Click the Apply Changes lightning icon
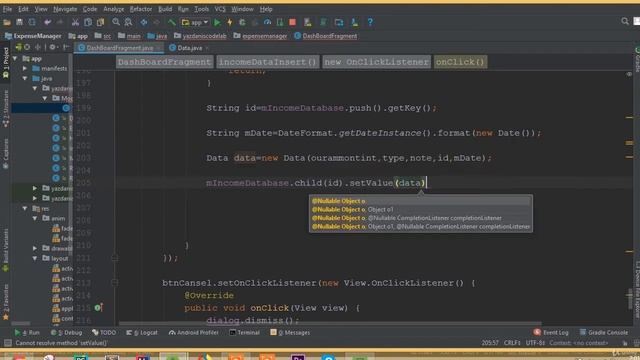The image size is (640, 360). click(229, 22)
